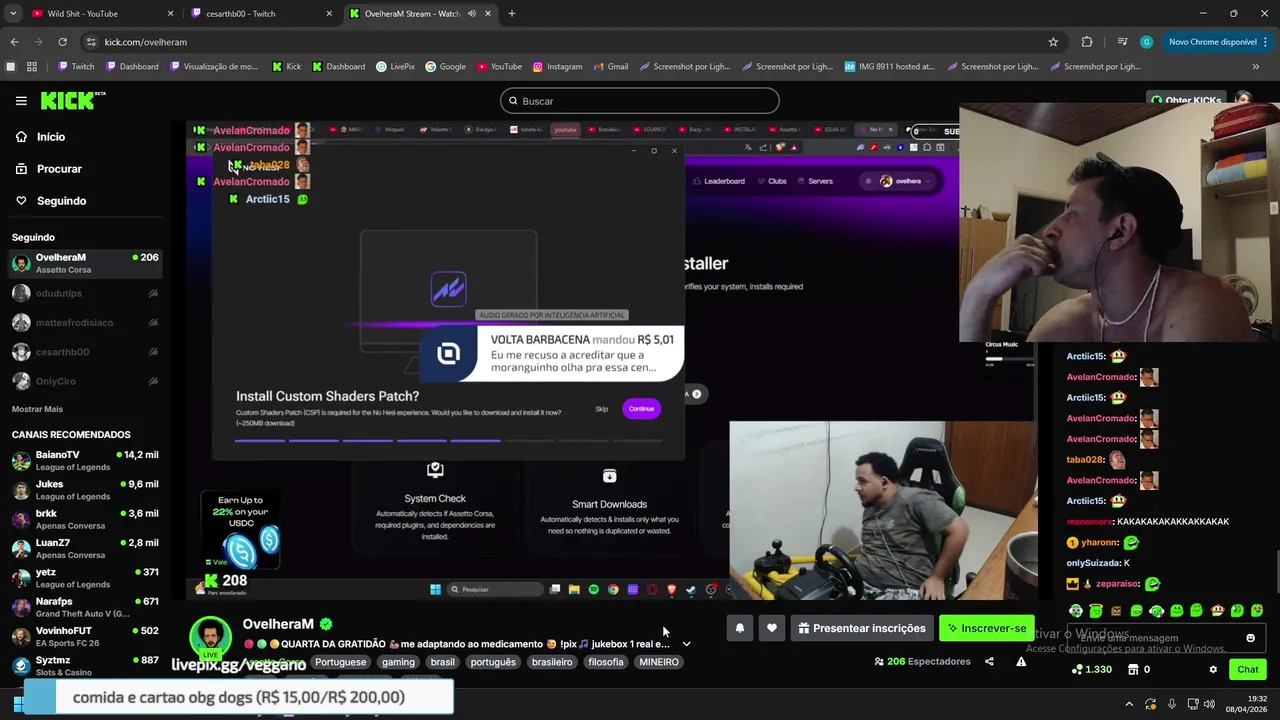Open recommended channel brkk
Viewport: 1280px width, 720px height.
[85, 519]
